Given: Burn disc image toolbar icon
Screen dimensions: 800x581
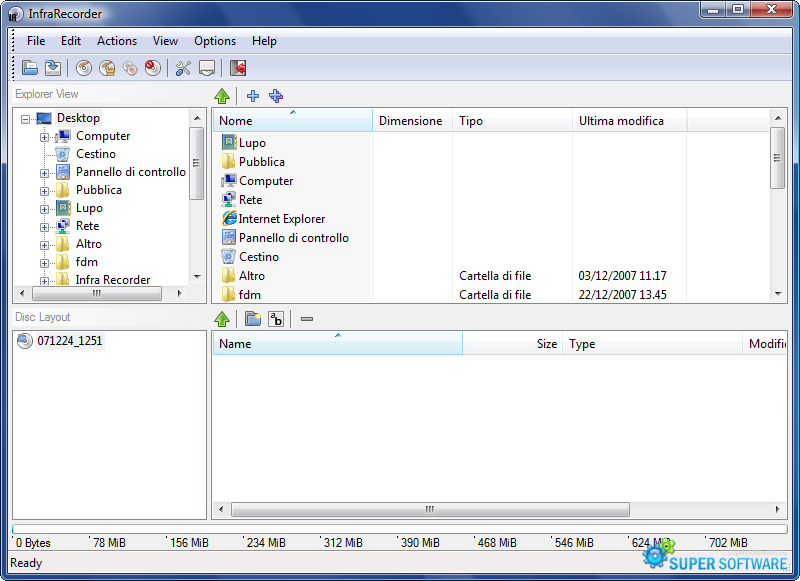Looking at the screenshot, I should (107, 68).
